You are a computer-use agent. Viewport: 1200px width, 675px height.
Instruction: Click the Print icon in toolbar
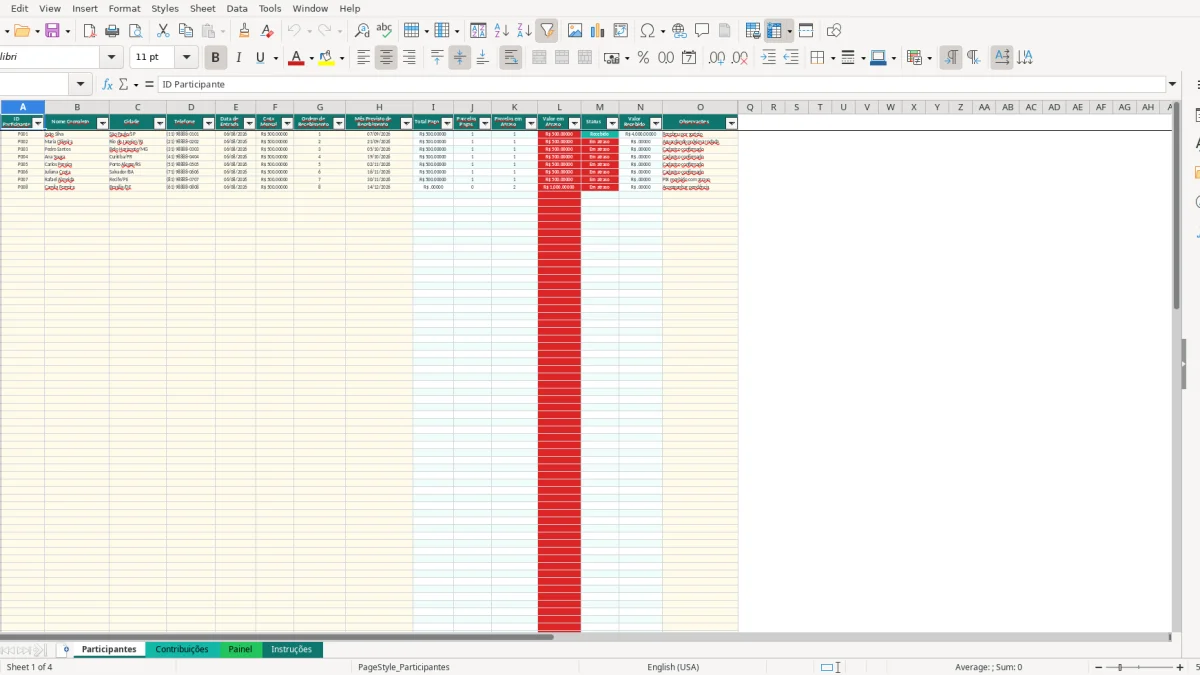point(113,31)
